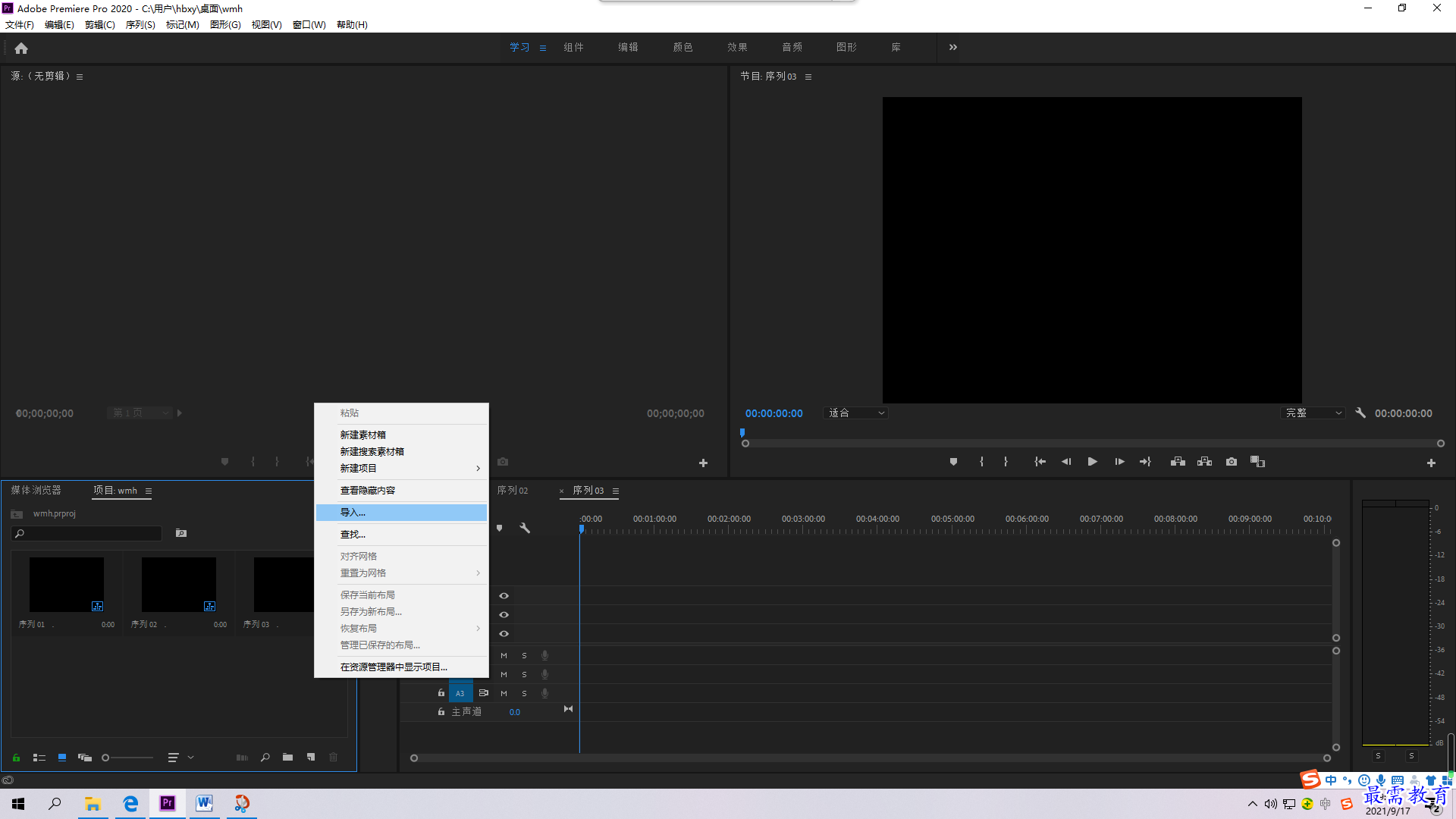Open the source panel menu icon
Viewport: 1456px width, 819px height.
pyautogui.click(x=80, y=77)
